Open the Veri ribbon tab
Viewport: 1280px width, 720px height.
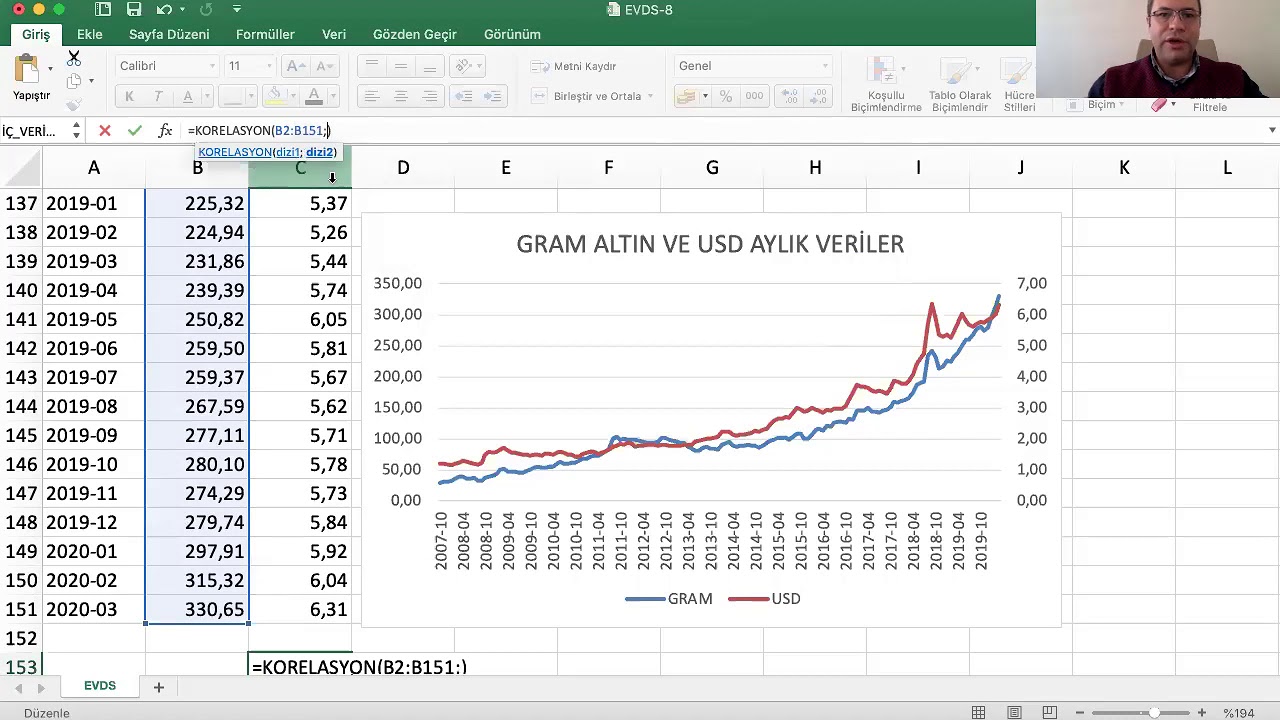point(334,34)
